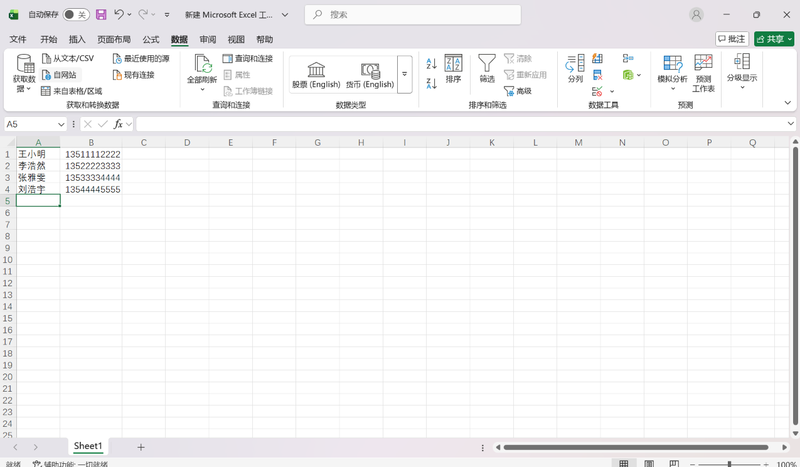Click the vertical scrollbar thumb

point(795,286)
